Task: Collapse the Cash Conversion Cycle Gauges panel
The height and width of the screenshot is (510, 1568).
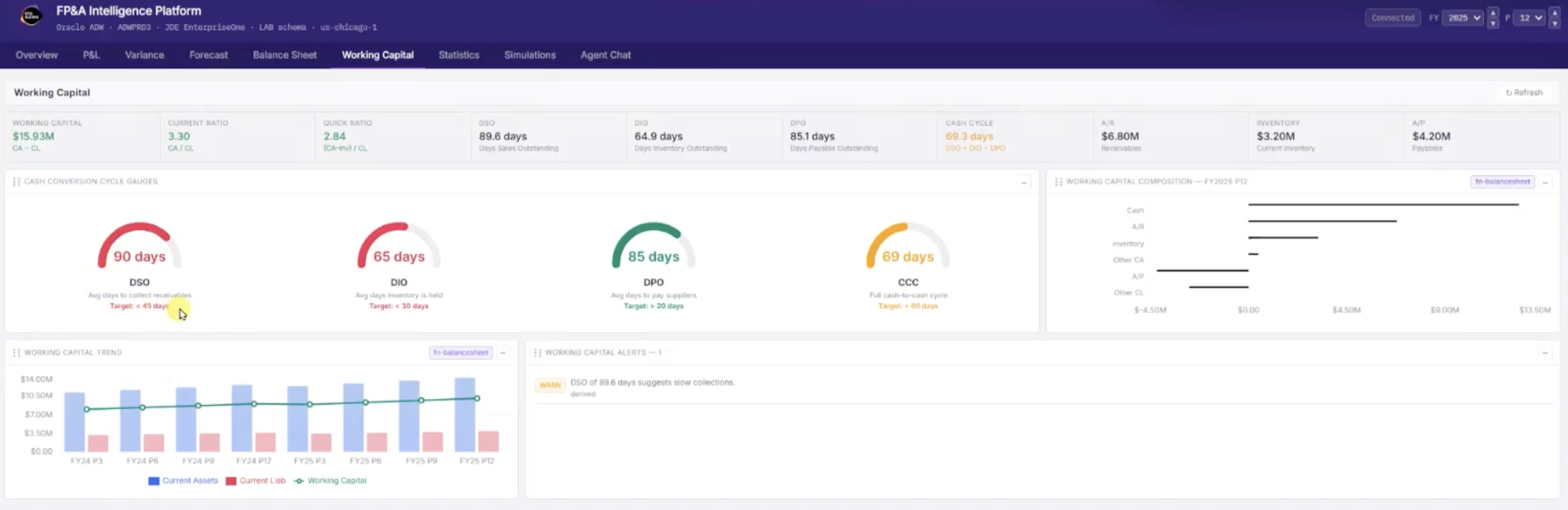Action: pyautogui.click(x=1024, y=183)
